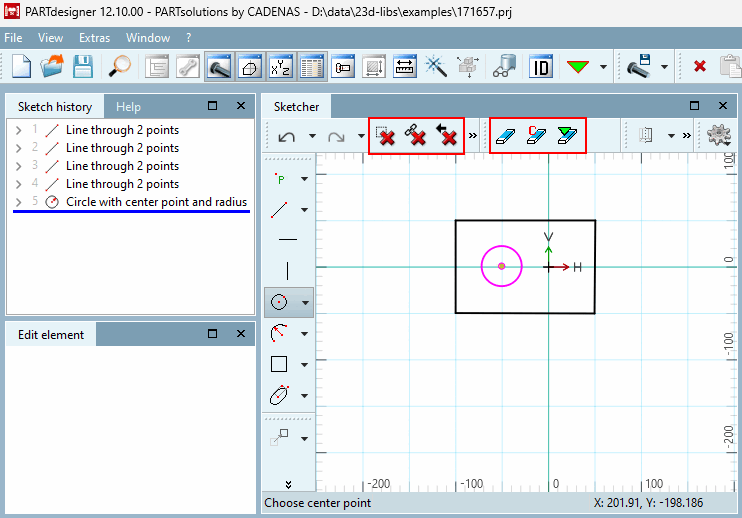Click the gear settings icon in Sketcher
Screen dimensions: 742x518
(719, 135)
